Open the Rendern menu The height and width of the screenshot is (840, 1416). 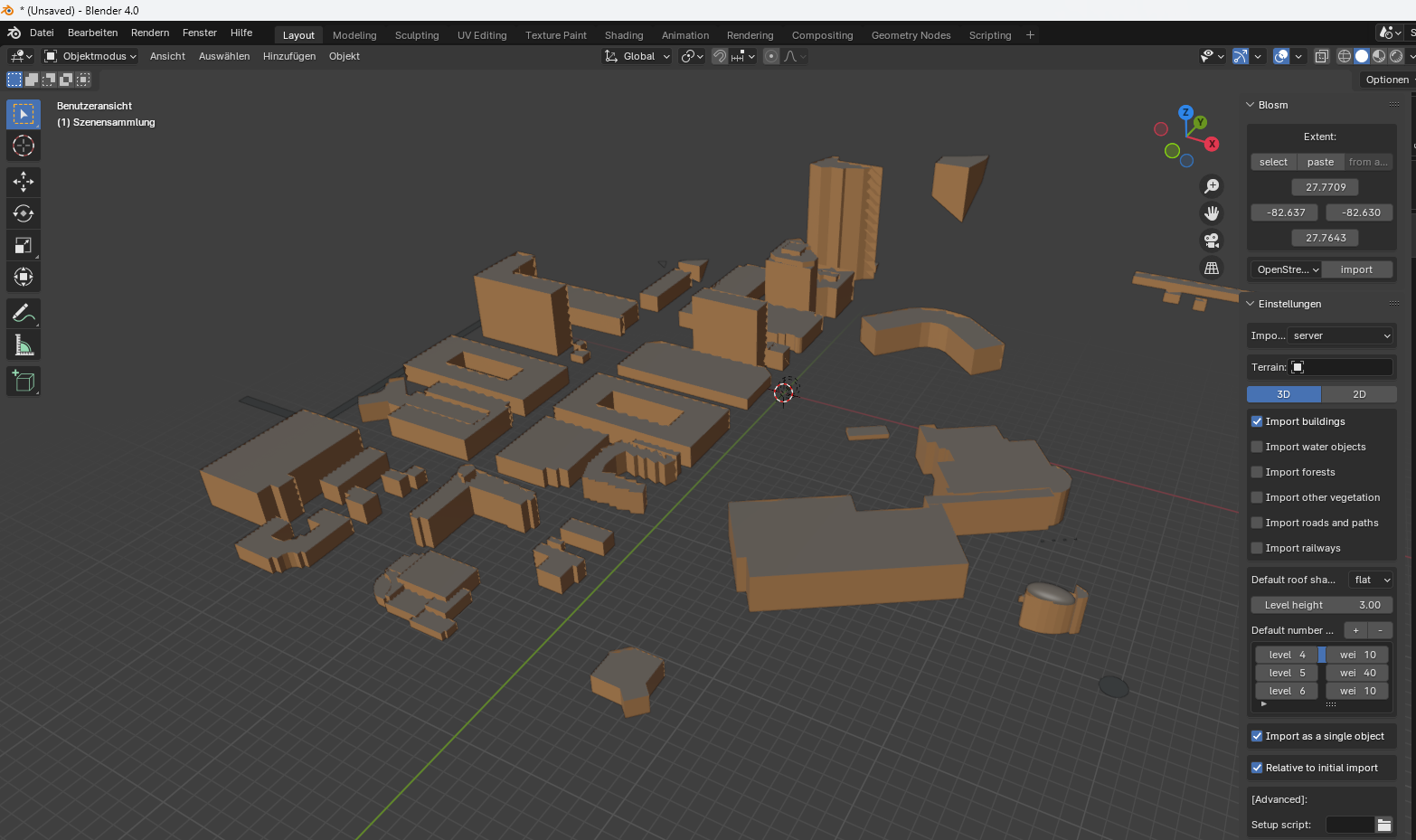click(150, 33)
